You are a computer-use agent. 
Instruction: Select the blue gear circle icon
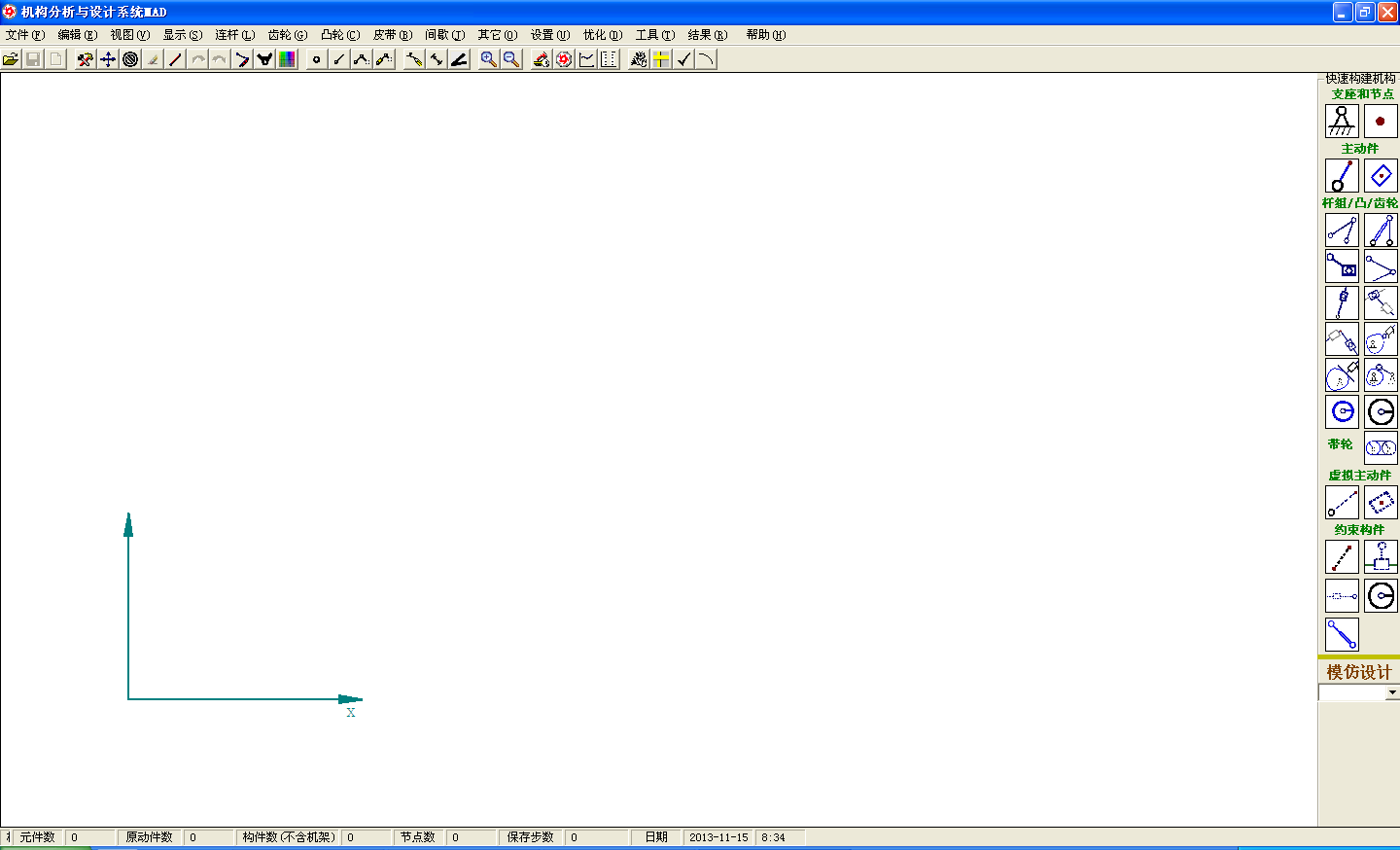[x=1342, y=411]
